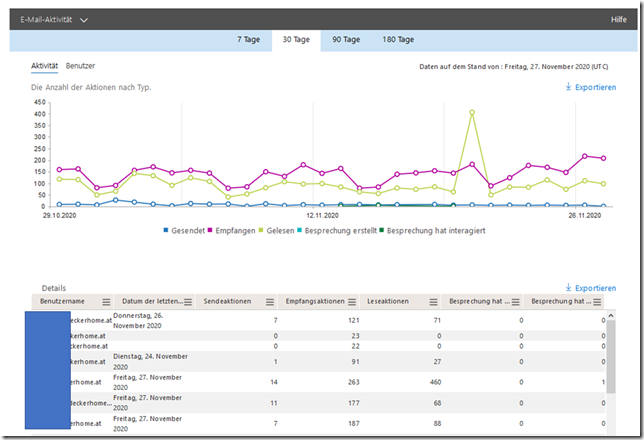Viewport: 644px width, 440px height.
Task: Click the Leseaktionen value 68
Action: click(437, 403)
